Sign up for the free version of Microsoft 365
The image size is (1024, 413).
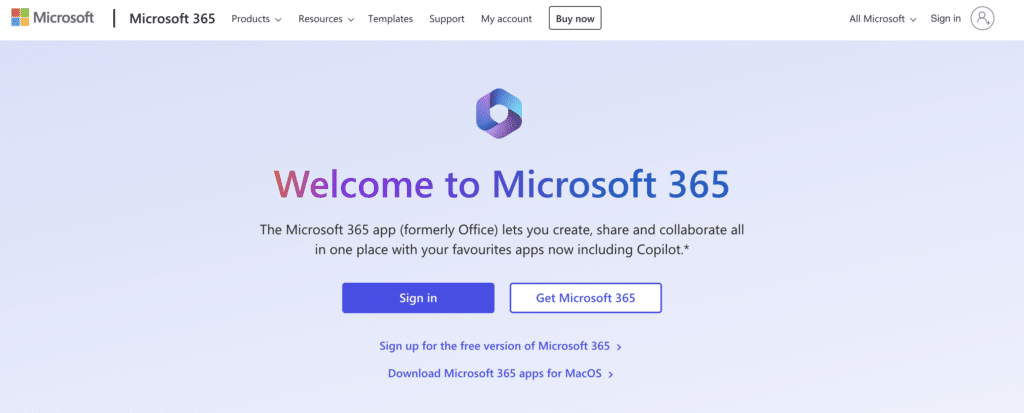[x=494, y=346]
